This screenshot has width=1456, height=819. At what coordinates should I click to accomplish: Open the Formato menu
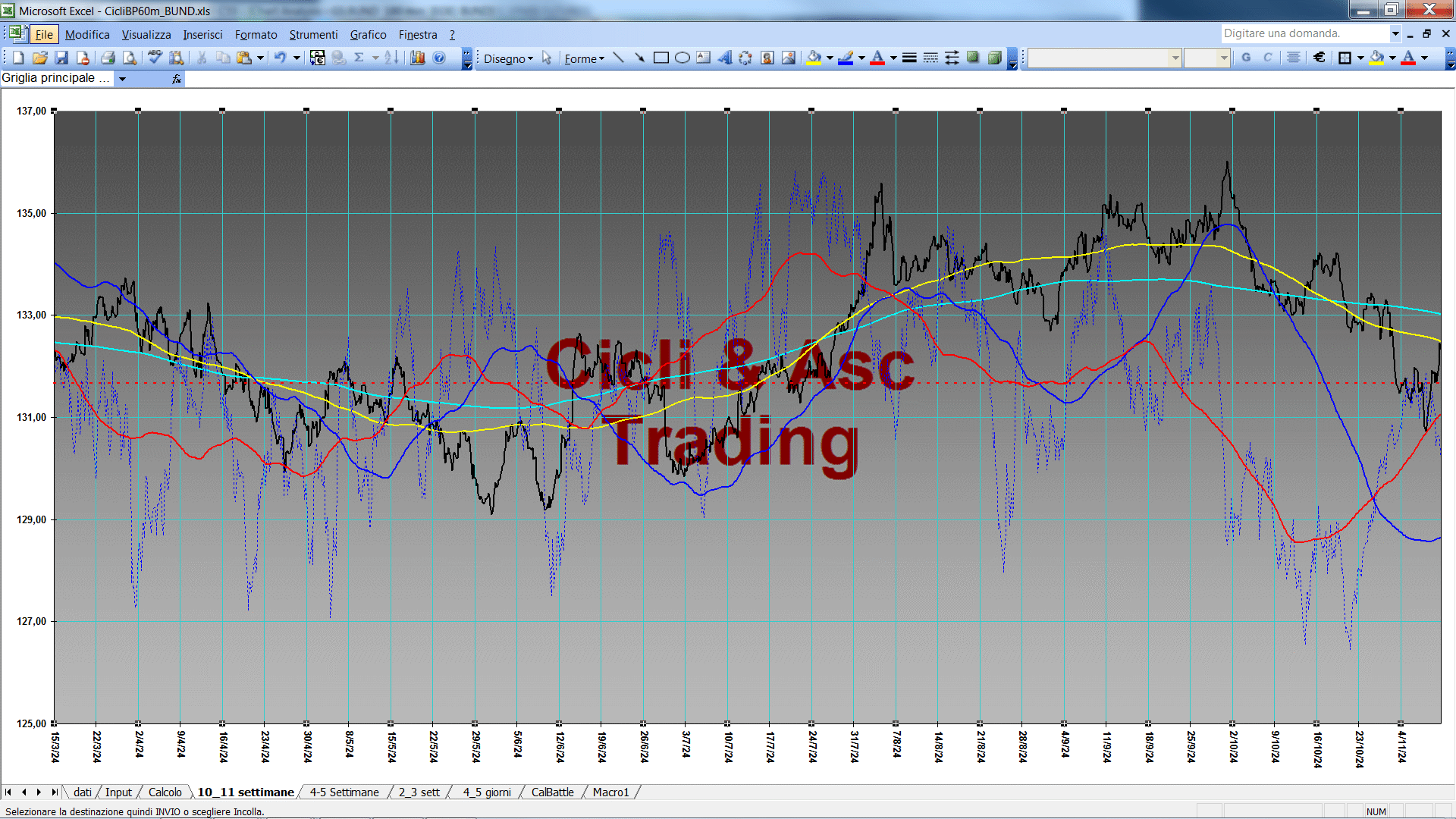tap(256, 34)
